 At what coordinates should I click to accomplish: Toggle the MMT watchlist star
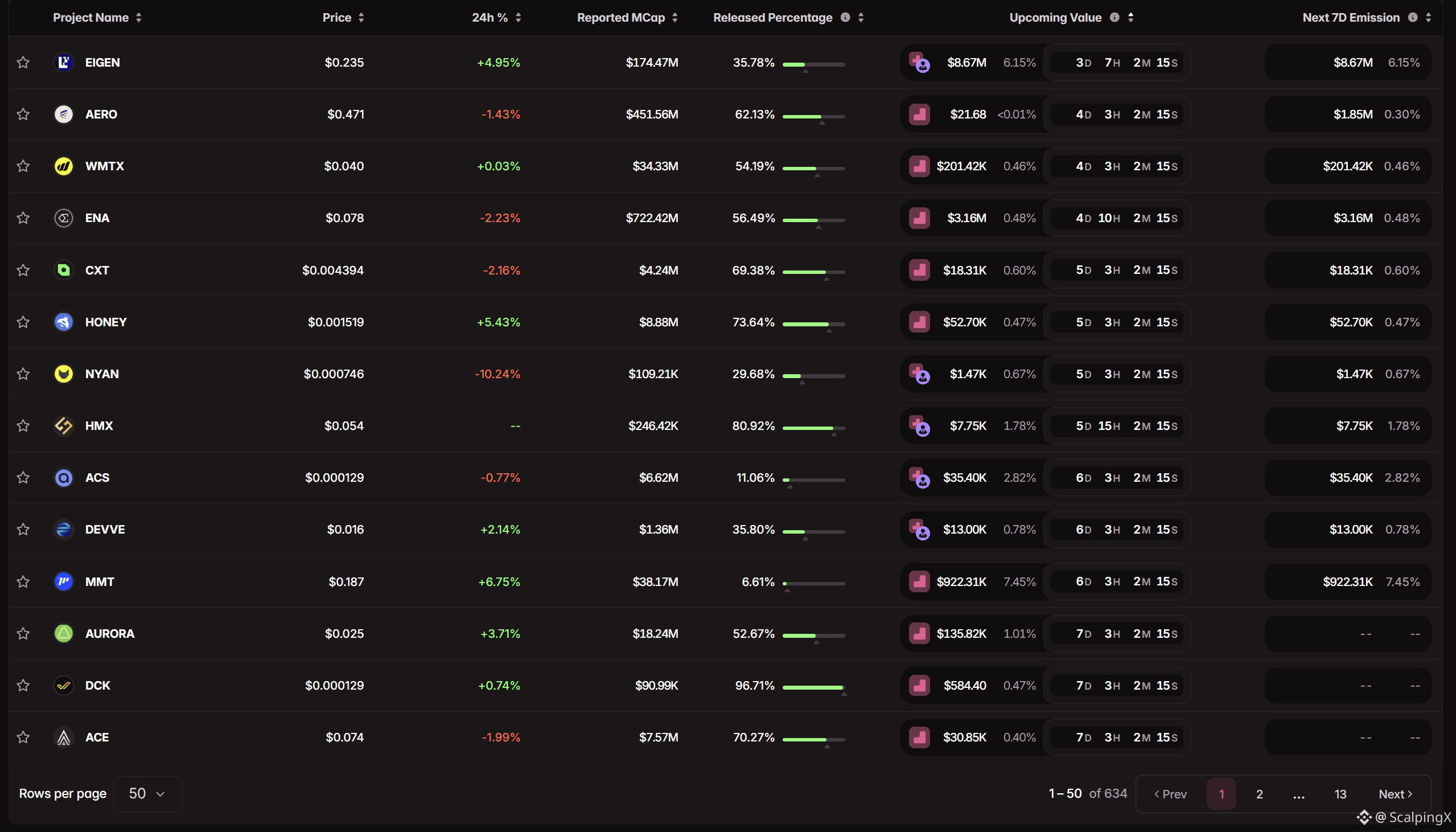point(23,581)
